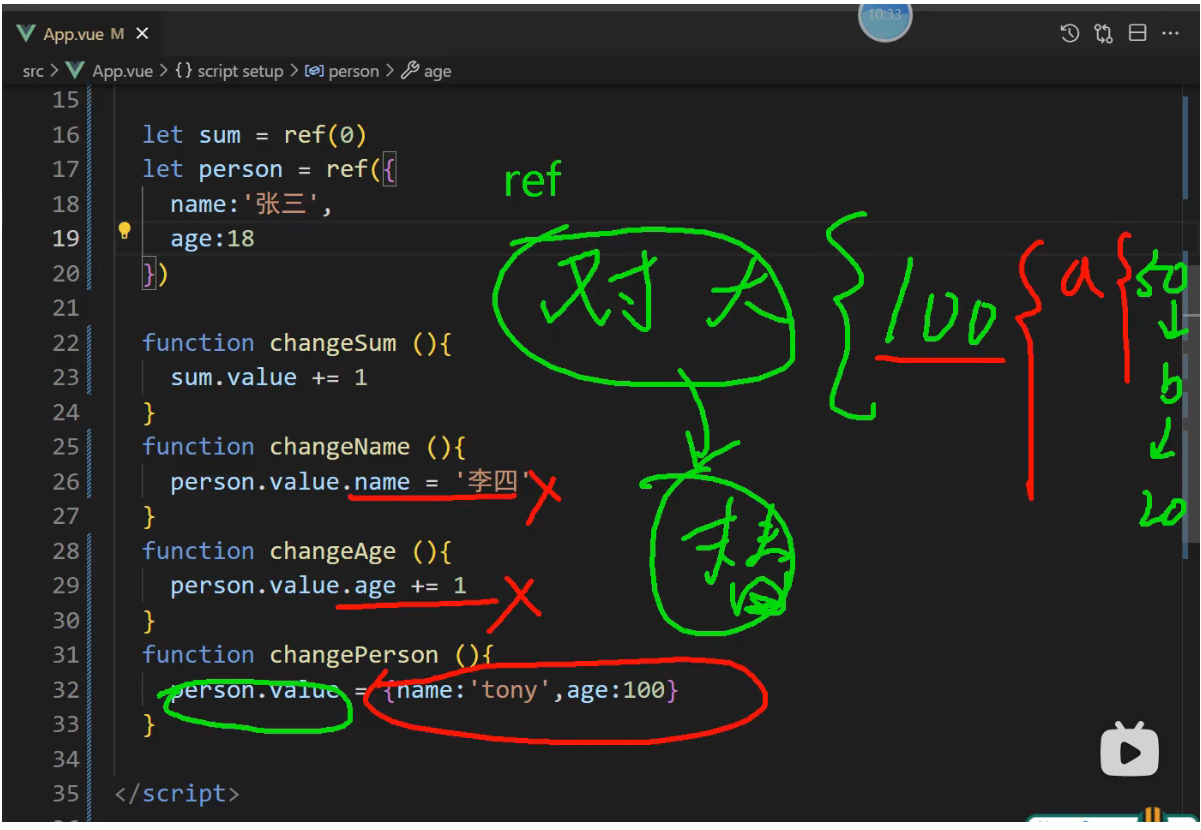Close the App.vue editor tab
This screenshot has height=830, width=1201.
pos(142,34)
